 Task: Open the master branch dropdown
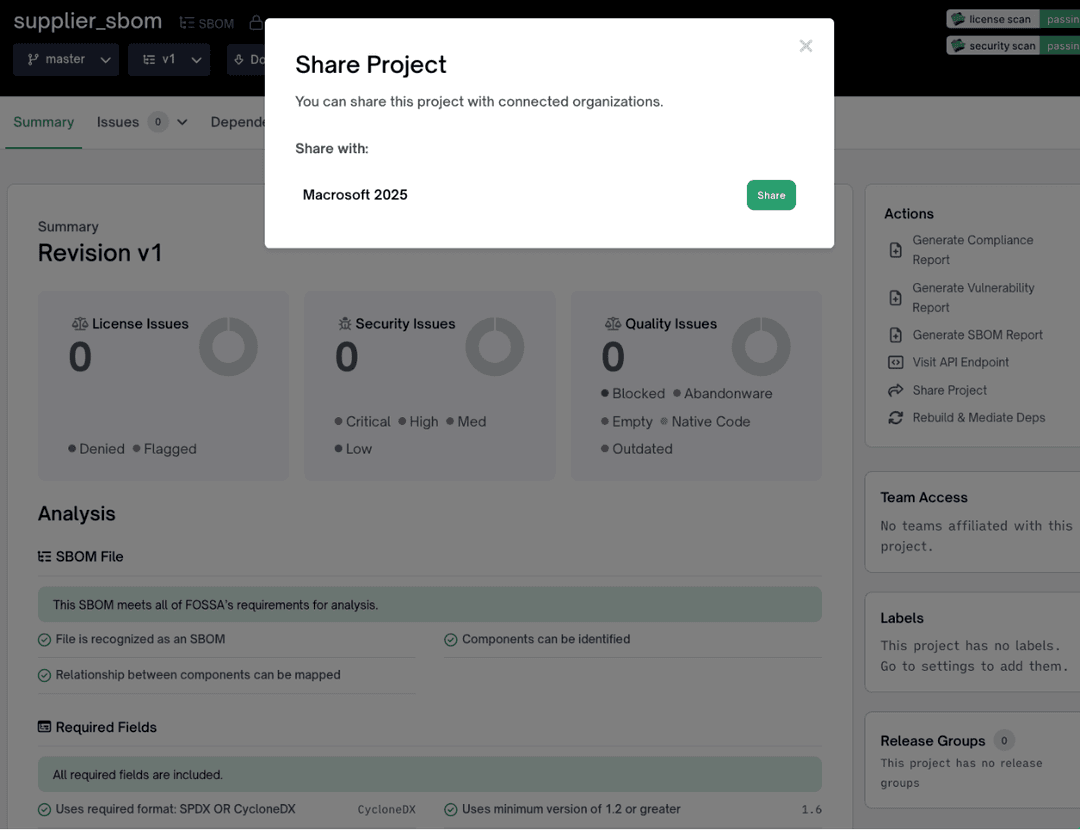coord(66,60)
